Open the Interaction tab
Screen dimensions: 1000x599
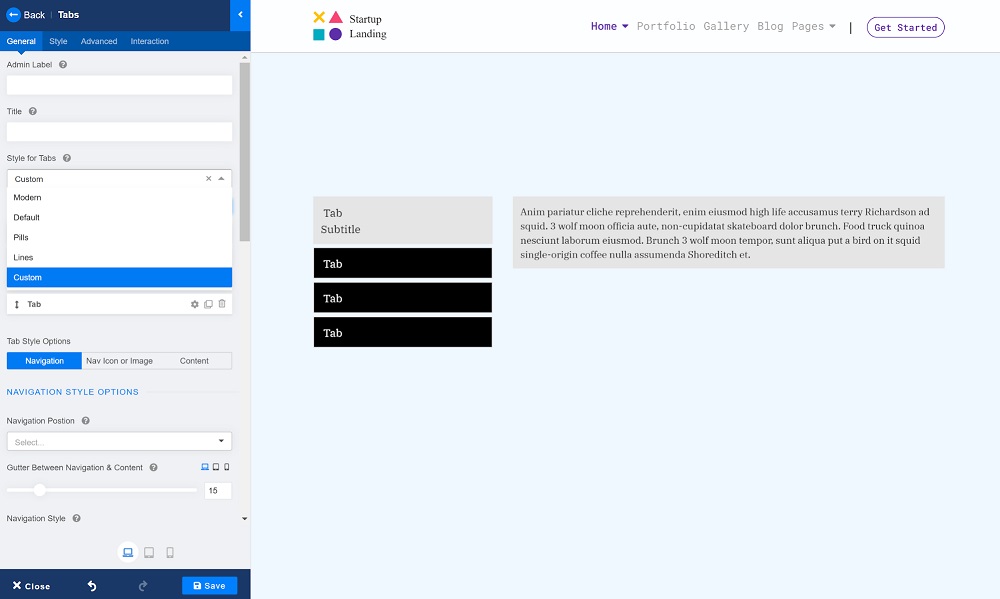click(149, 41)
